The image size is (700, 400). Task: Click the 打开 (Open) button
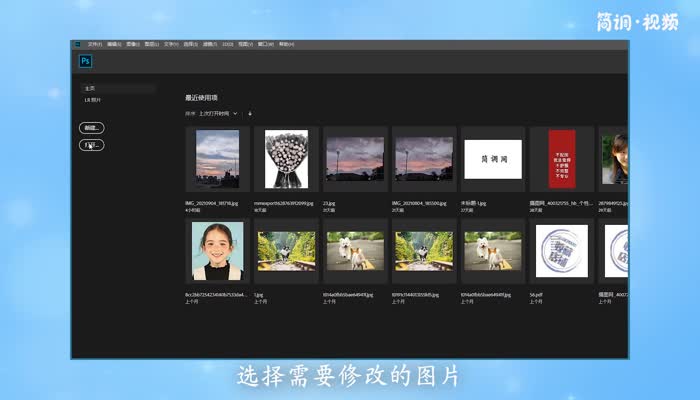click(91, 145)
